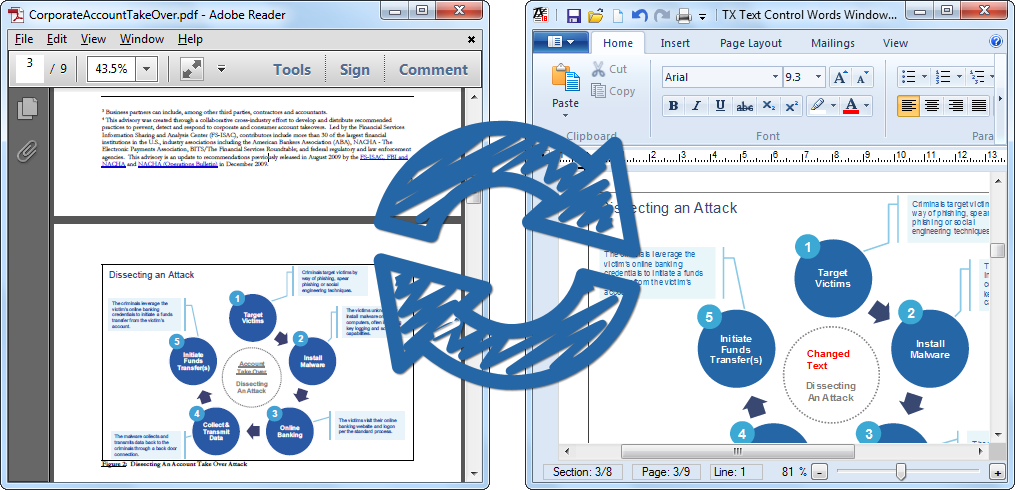
Task: Open the Tools pane in Adobe Reader
Action: [291, 69]
